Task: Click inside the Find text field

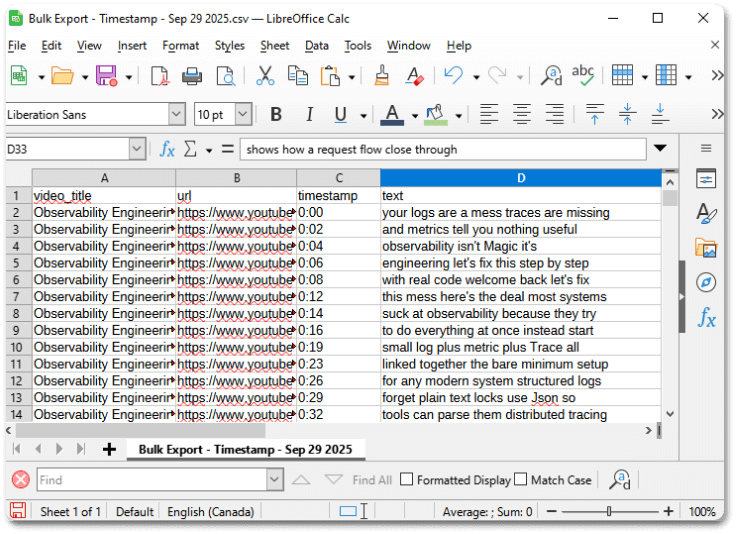Action: pos(150,480)
